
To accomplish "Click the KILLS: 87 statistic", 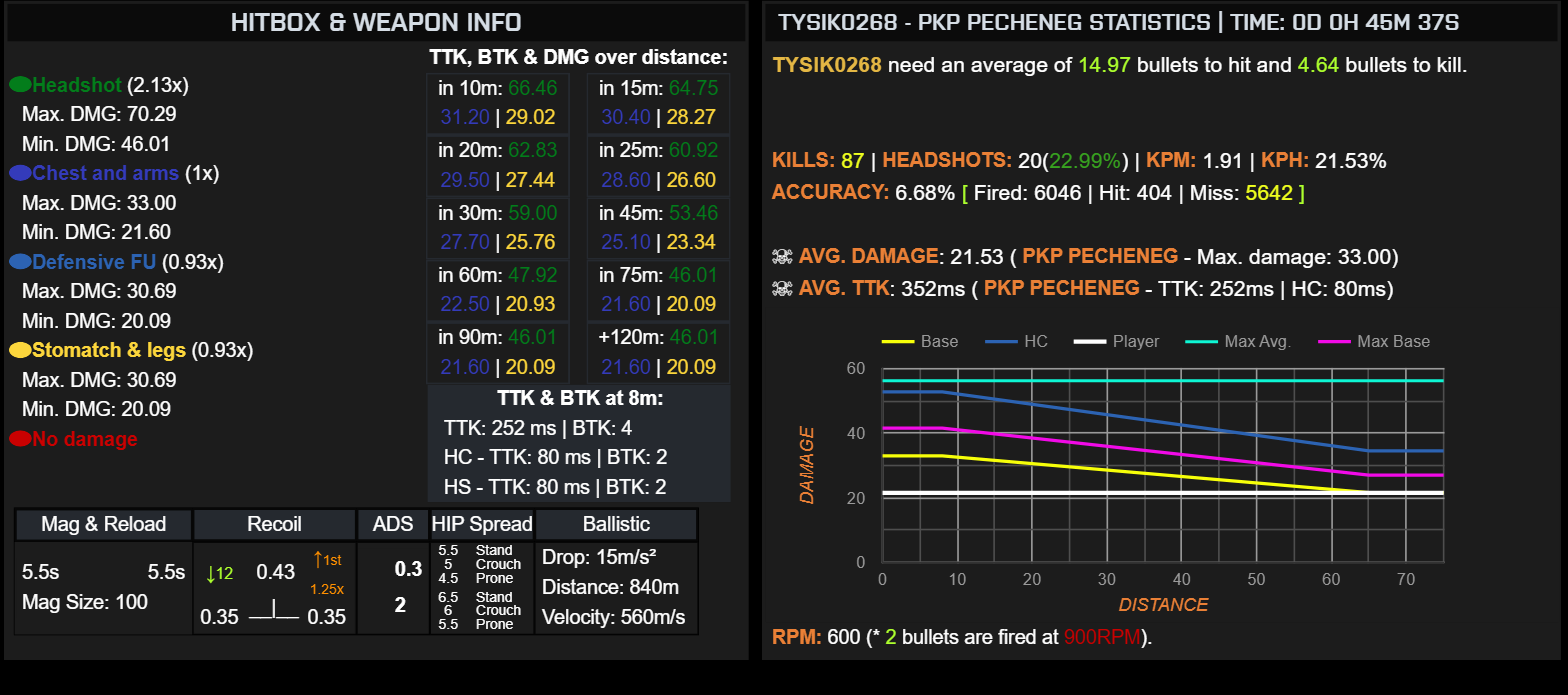I will coord(818,161).
